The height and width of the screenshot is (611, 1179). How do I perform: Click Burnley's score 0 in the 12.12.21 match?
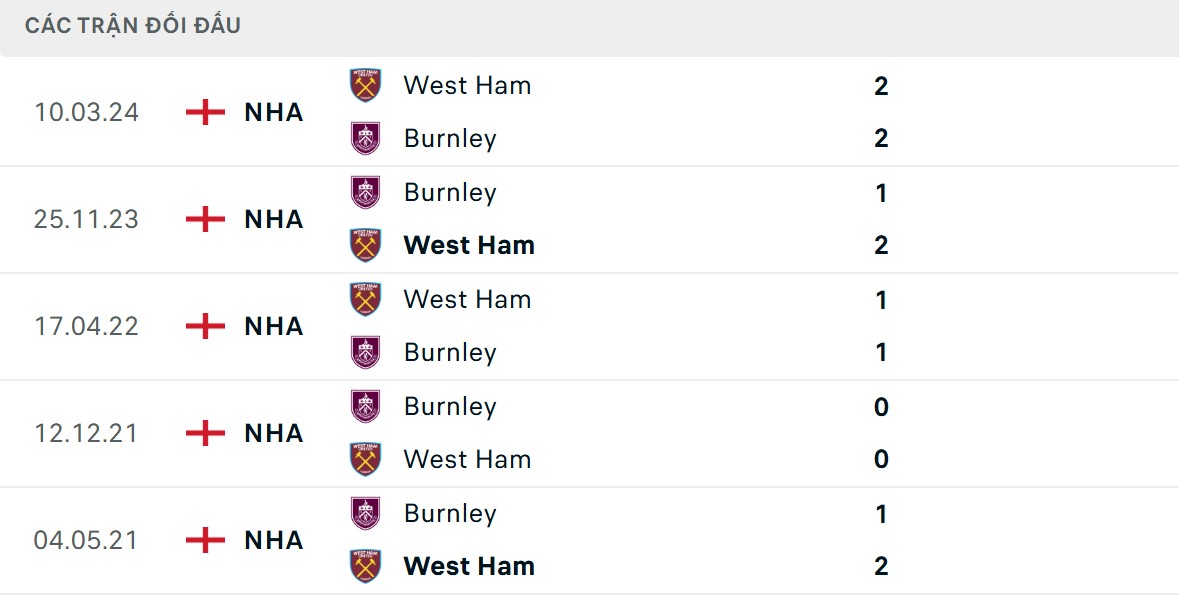pos(880,406)
